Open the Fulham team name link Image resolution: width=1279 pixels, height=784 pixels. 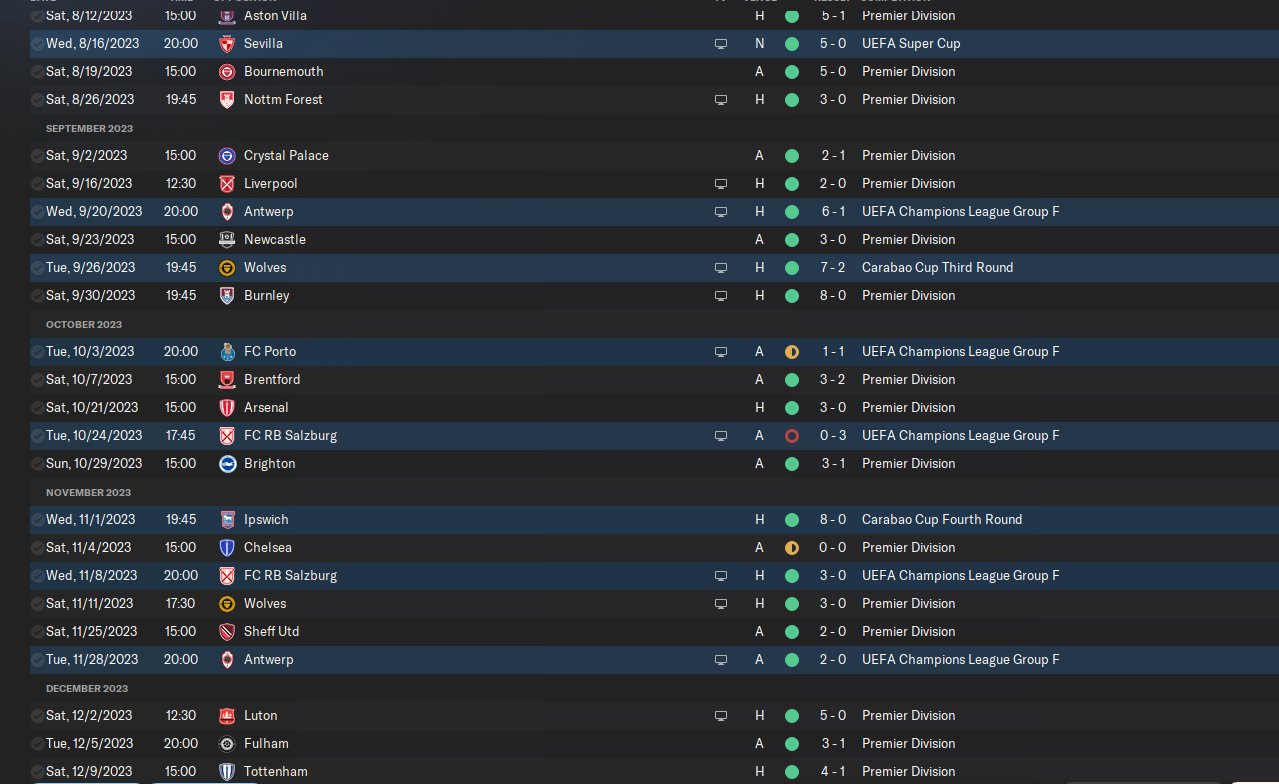pyautogui.click(x=266, y=744)
